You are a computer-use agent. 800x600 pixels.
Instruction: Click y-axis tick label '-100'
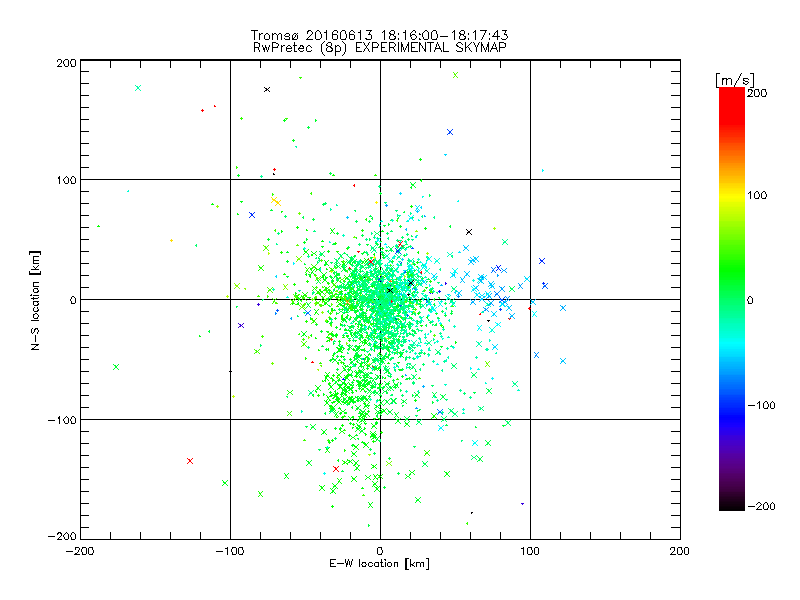62,420
